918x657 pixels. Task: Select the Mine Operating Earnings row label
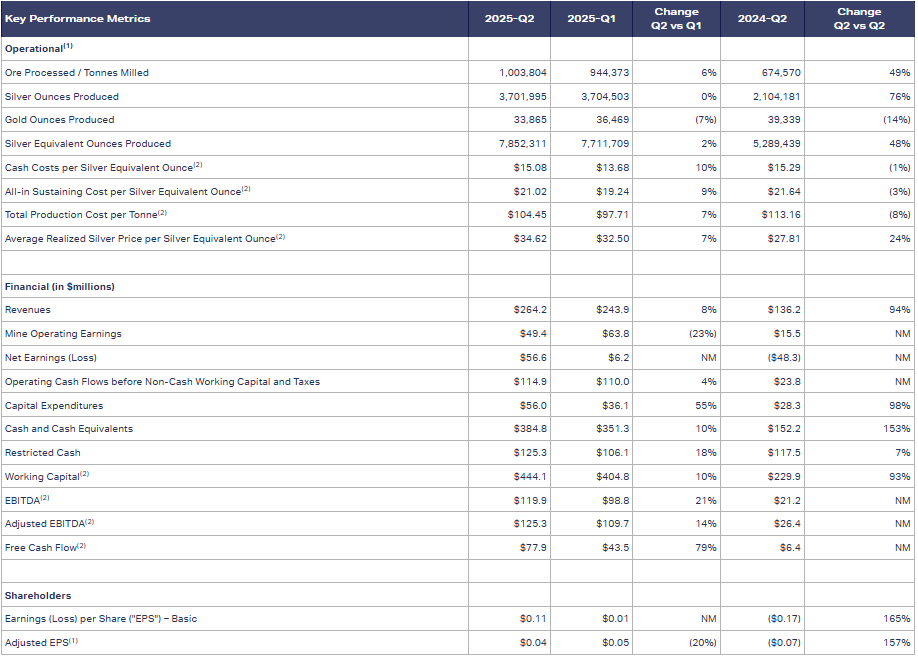point(63,334)
